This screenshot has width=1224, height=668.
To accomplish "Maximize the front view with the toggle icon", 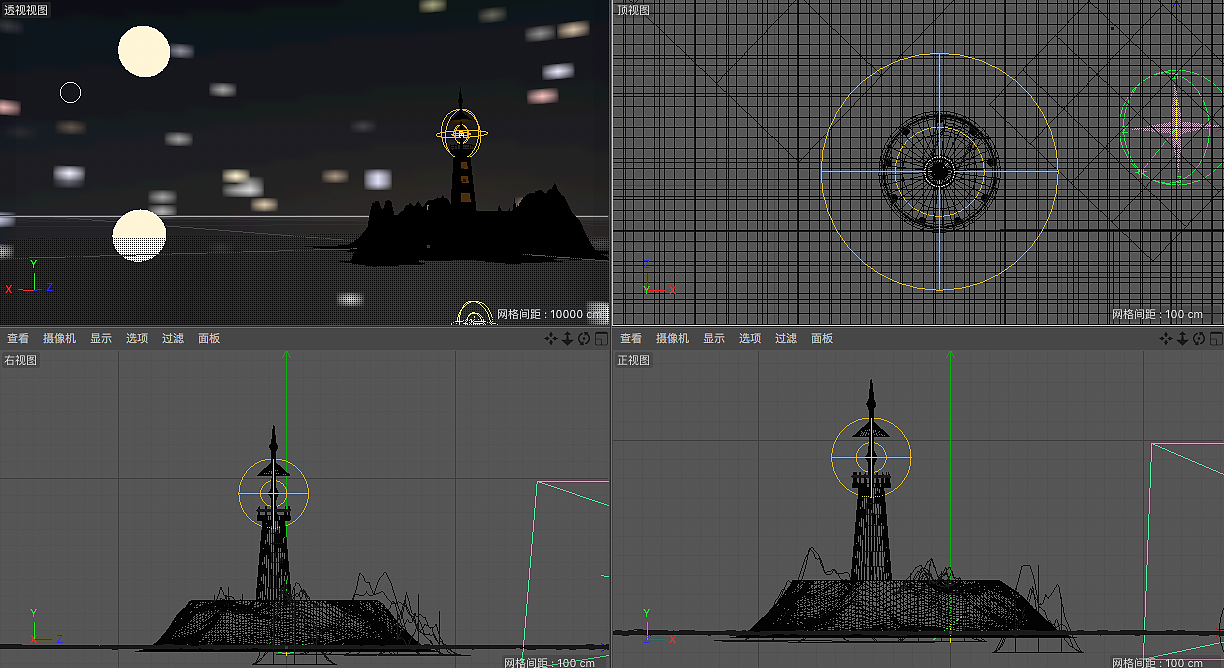I will point(1216,338).
